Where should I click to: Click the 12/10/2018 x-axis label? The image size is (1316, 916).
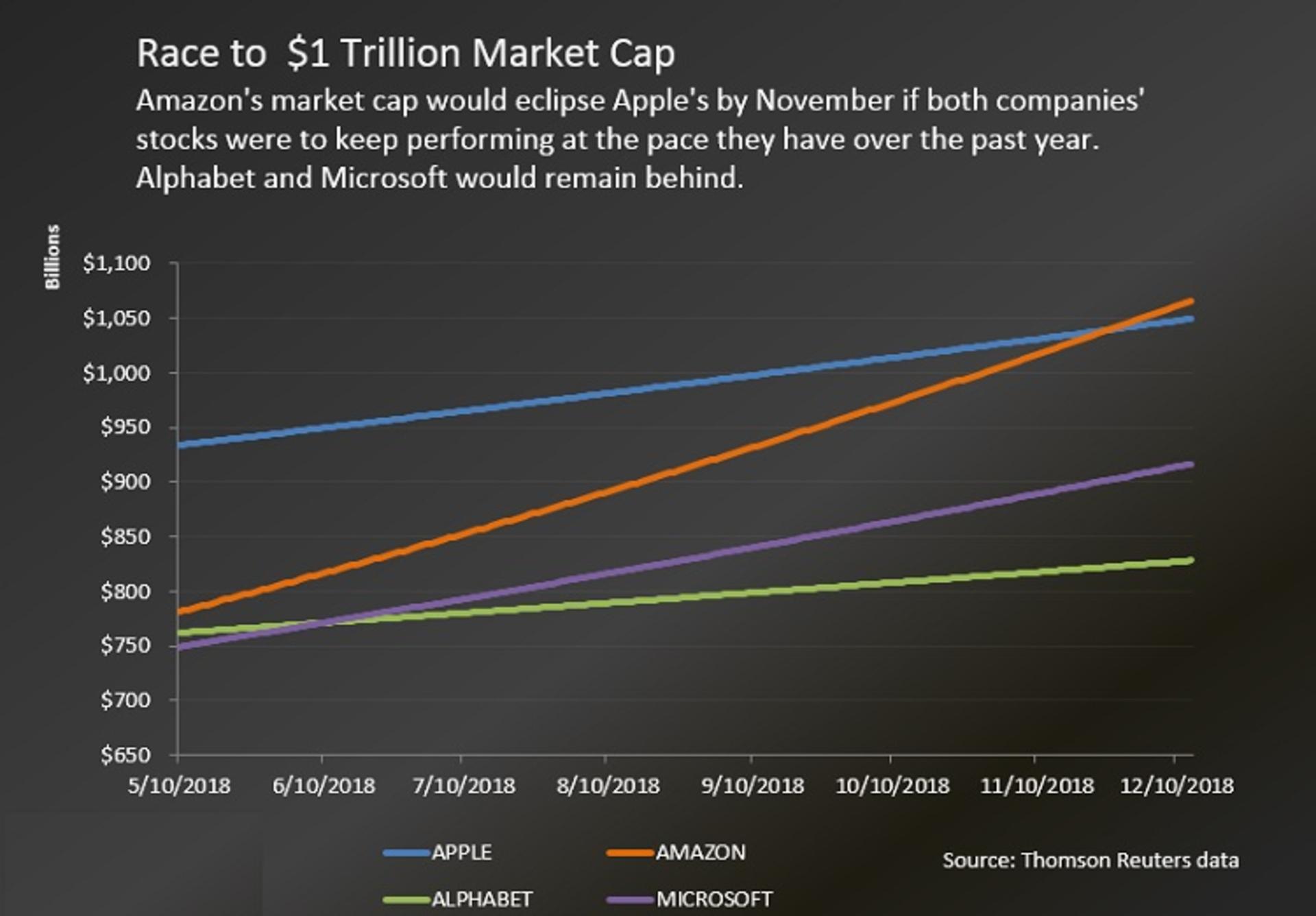[1177, 785]
